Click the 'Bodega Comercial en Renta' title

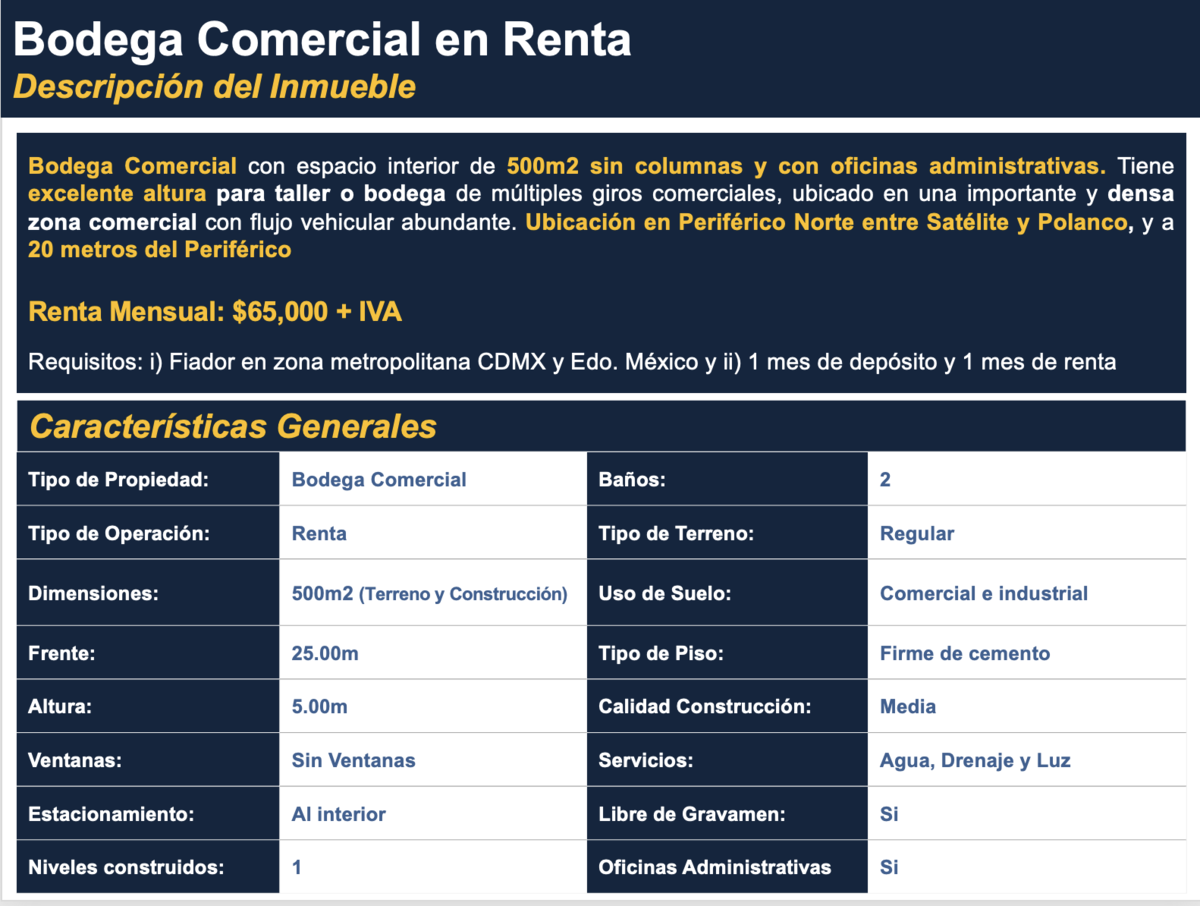point(322,41)
